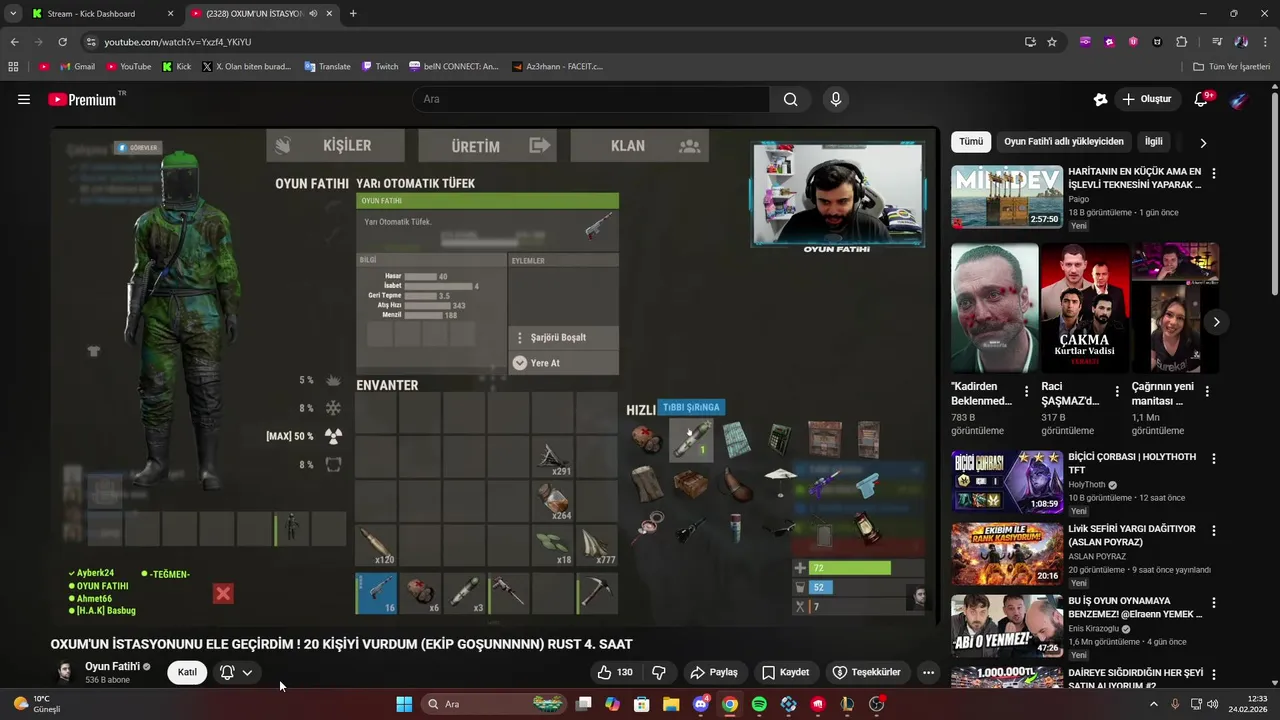This screenshot has height=720, width=1280.
Task: Open the Chrome three-dot menu
Action: pyautogui.click(x=1265, y=42)
